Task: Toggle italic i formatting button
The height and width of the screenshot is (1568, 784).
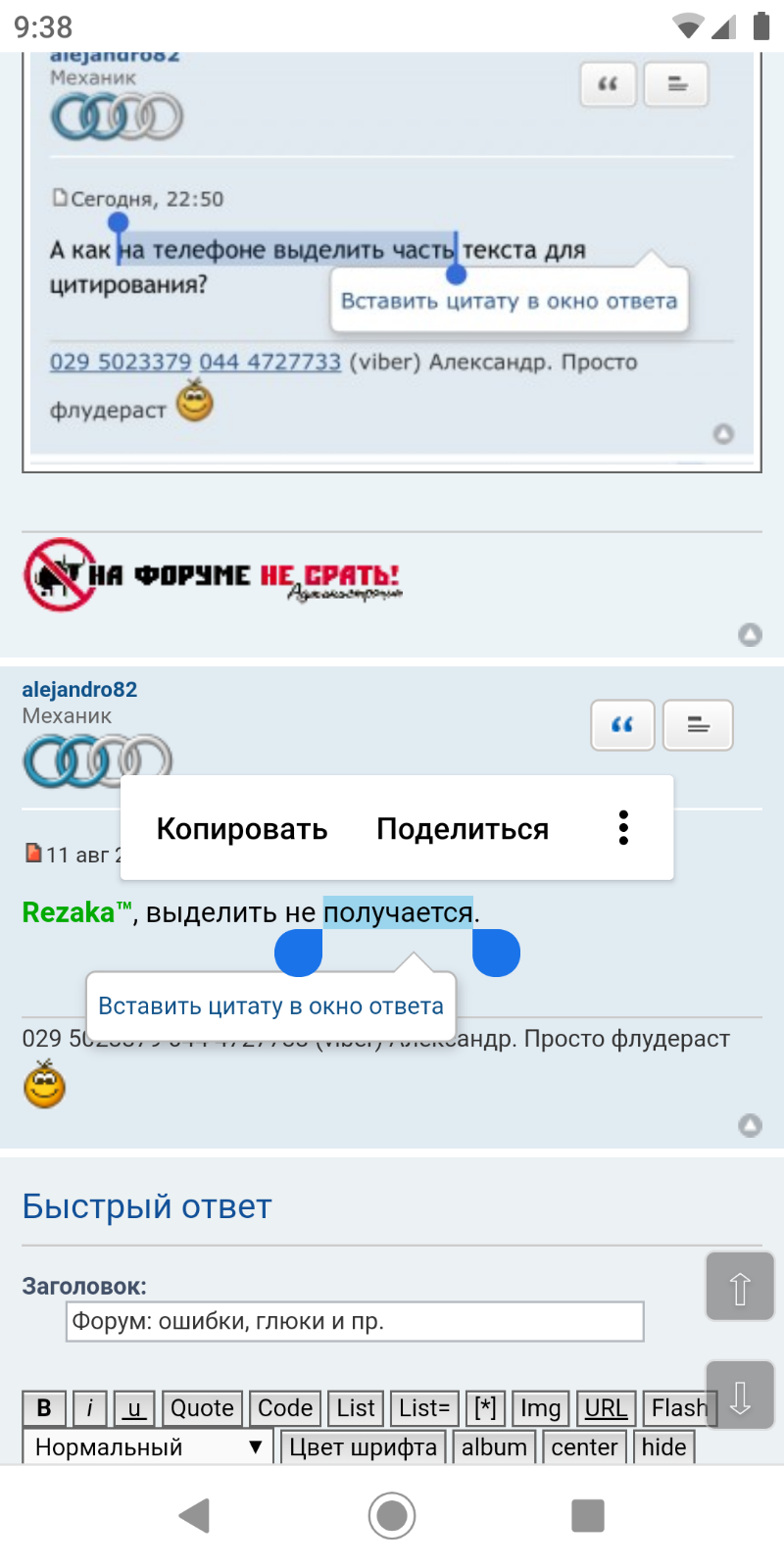Action: [x=89, y=1408]
